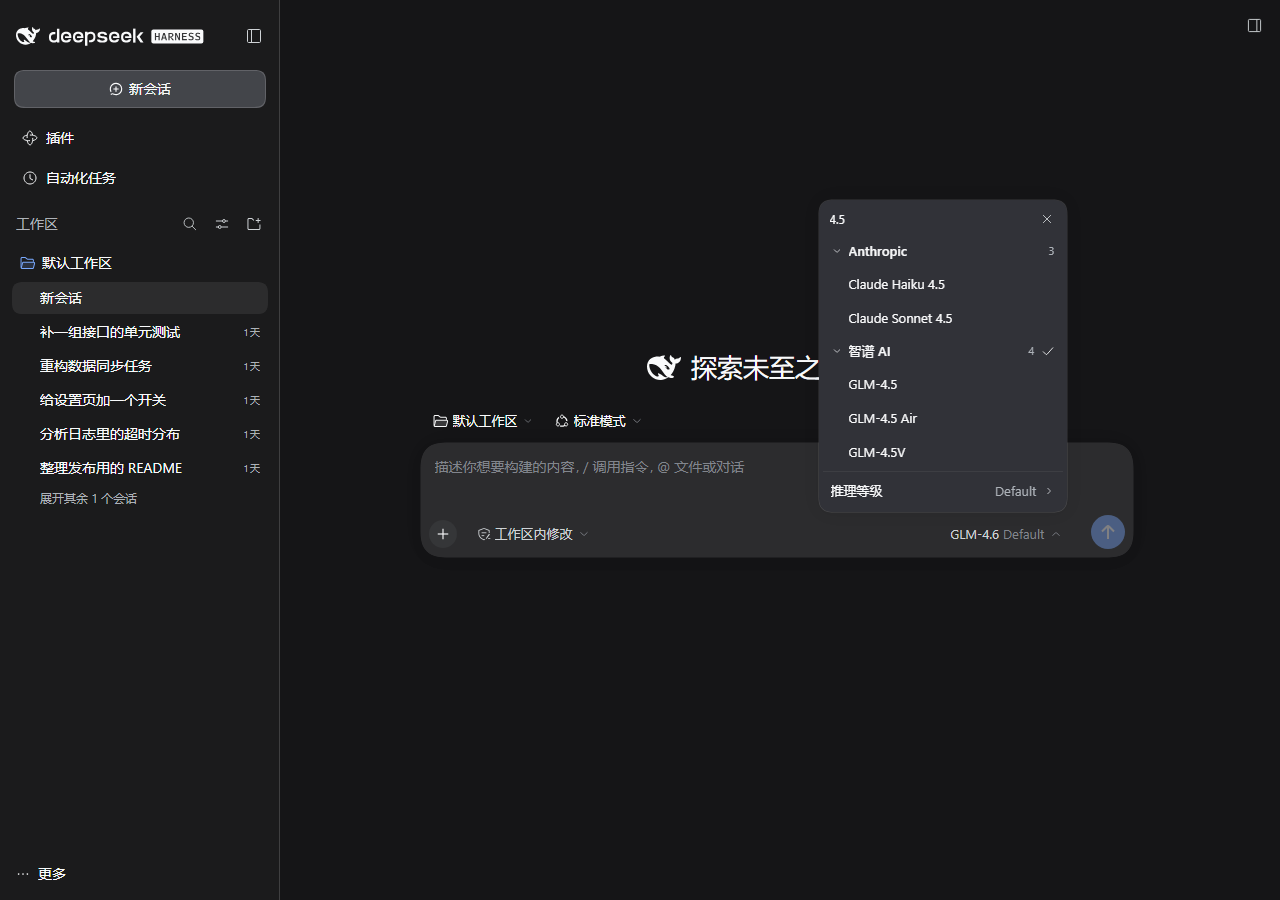Collapse the Anthropic provider group

(943, 251)
